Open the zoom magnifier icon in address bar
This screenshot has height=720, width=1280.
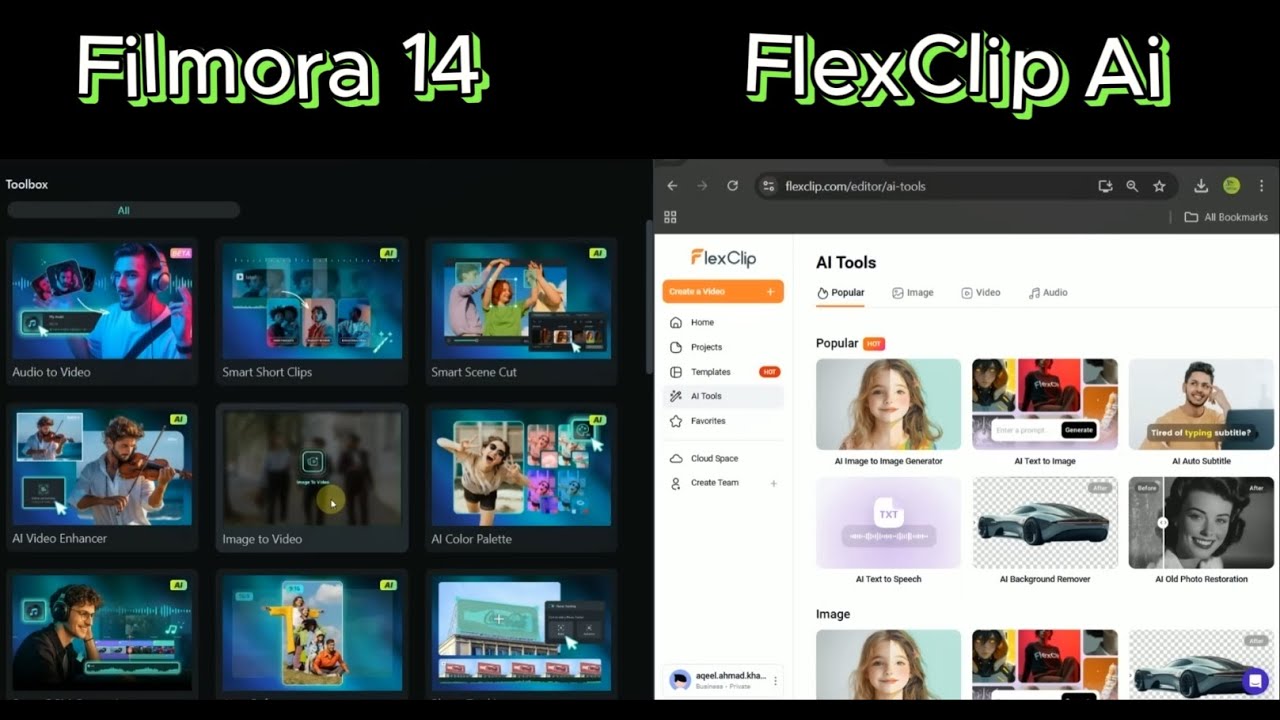[x=1132, y=186]
